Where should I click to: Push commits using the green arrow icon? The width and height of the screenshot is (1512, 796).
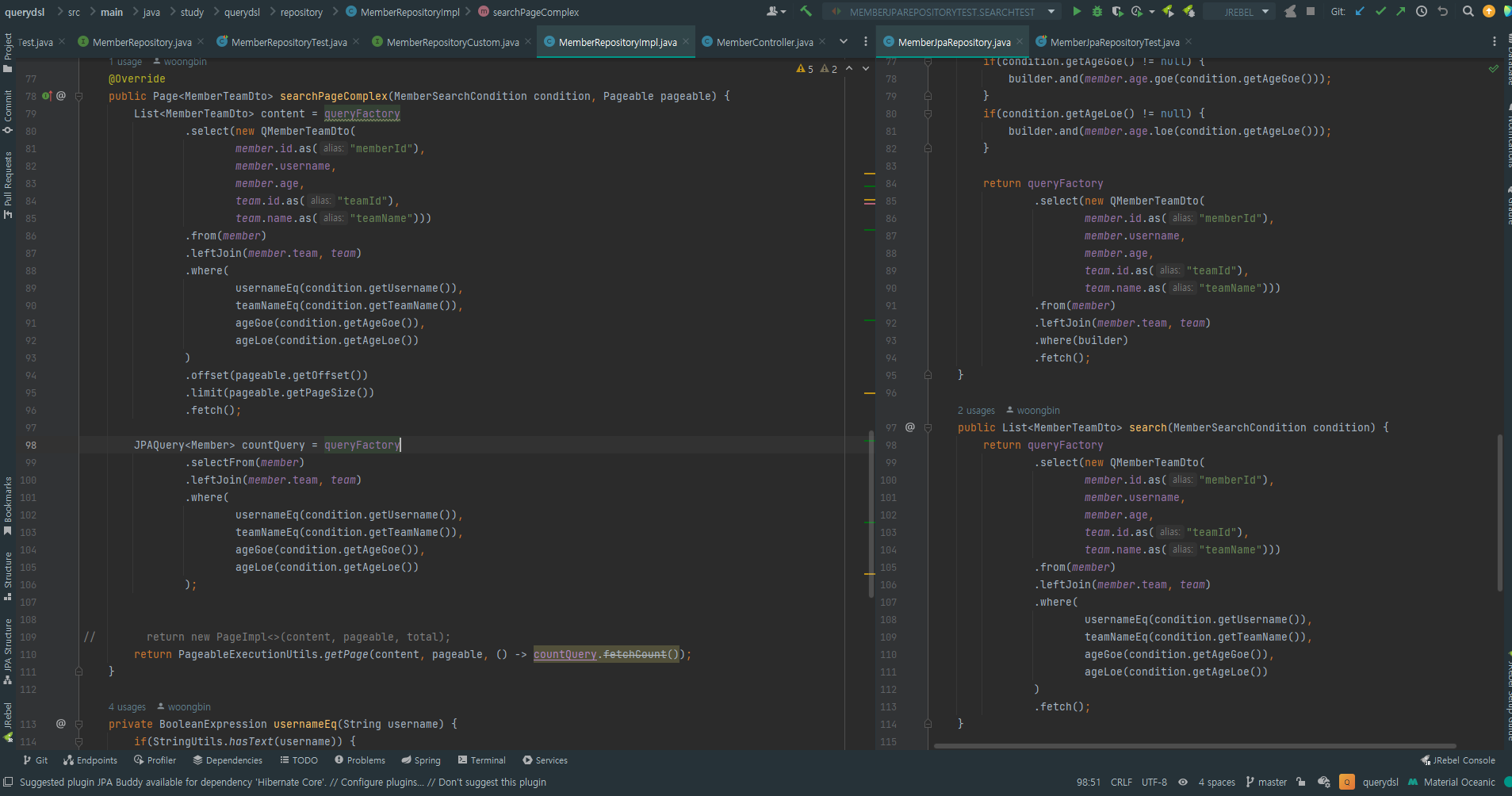click(x=1401, y=12)
